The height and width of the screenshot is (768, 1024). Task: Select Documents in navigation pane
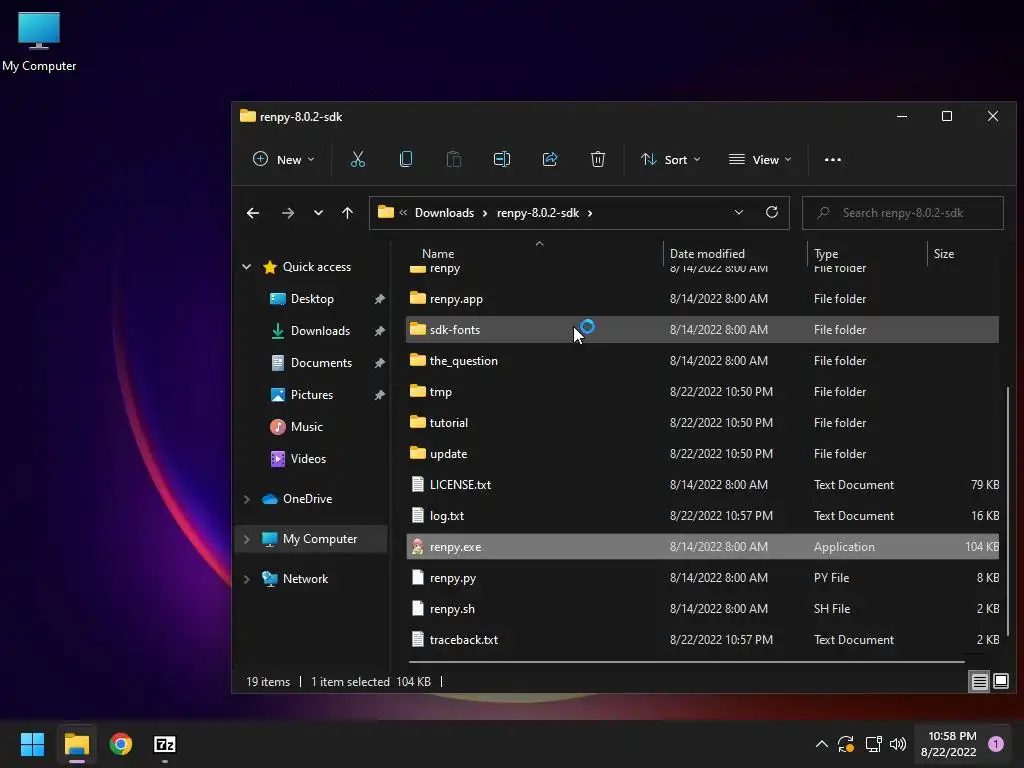tap(321, 362)
